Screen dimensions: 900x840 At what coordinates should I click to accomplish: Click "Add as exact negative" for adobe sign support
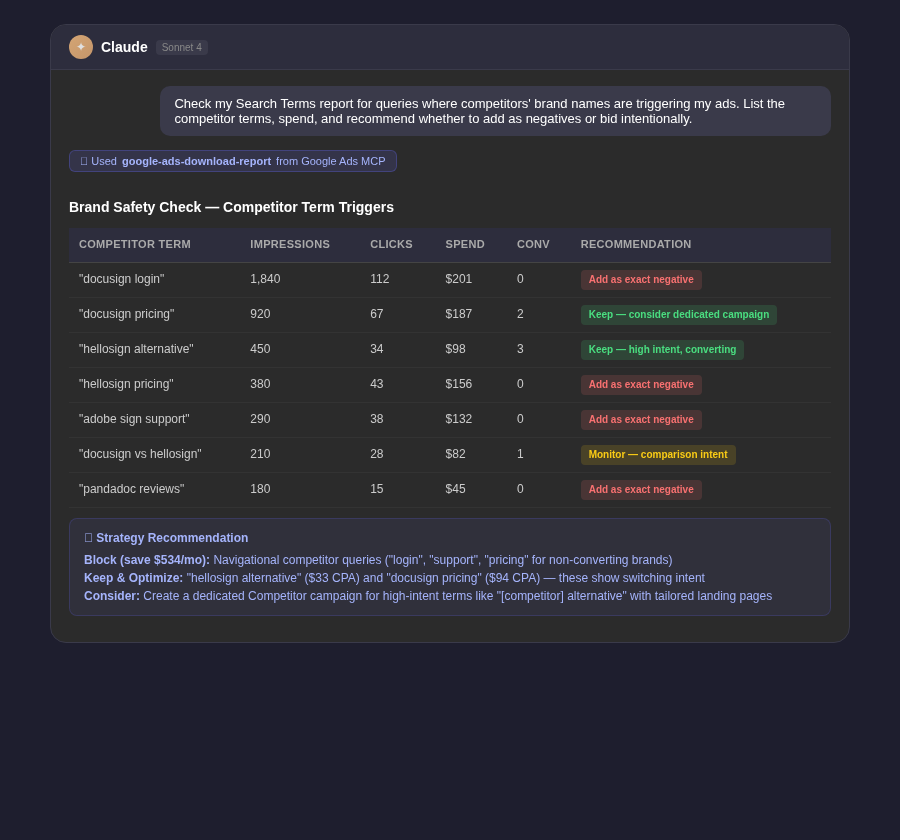641,420
